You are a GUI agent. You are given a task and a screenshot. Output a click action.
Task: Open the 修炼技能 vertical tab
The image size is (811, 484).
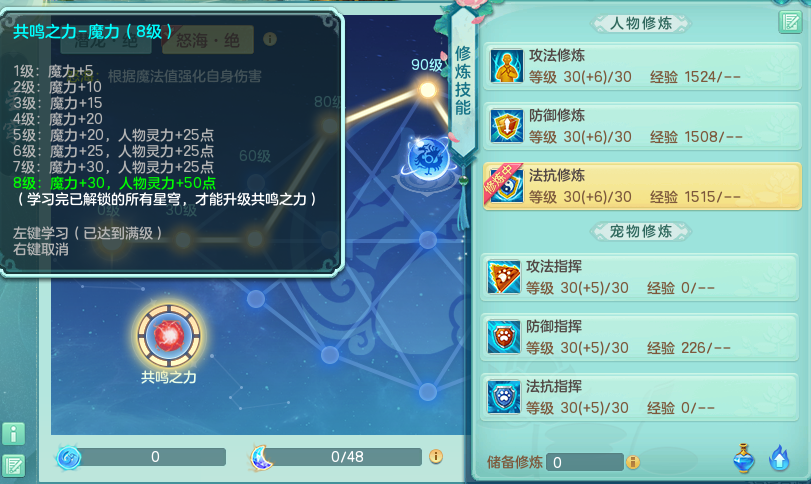[x=463, y=80]
